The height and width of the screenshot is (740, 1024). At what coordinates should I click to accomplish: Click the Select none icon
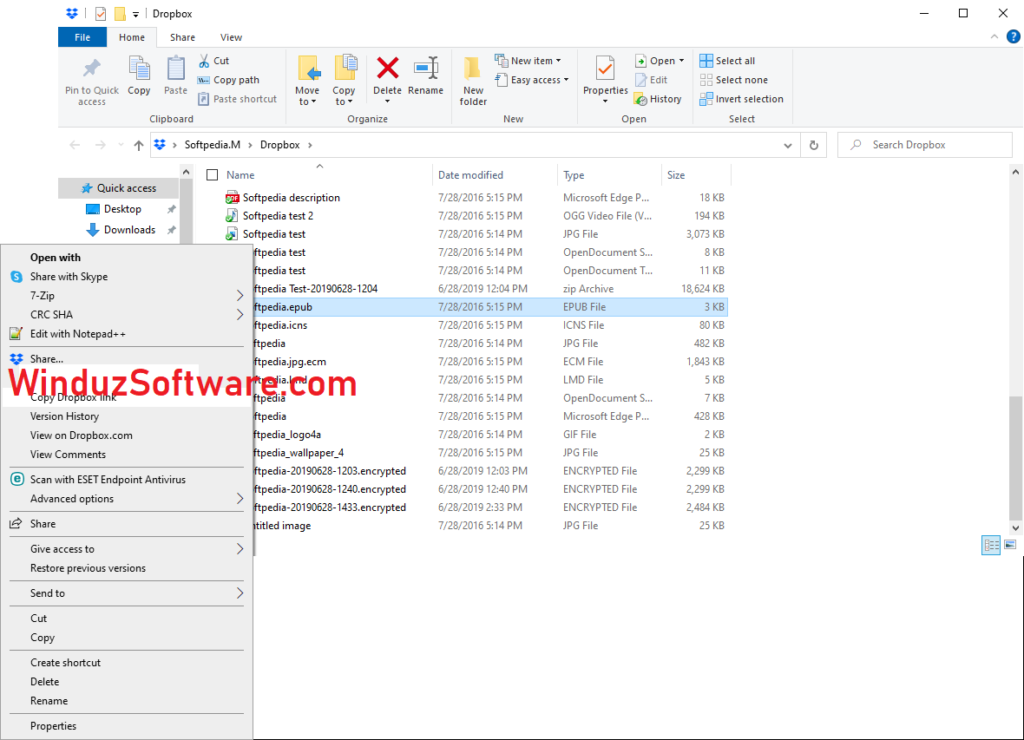click(x=706, y=80)
